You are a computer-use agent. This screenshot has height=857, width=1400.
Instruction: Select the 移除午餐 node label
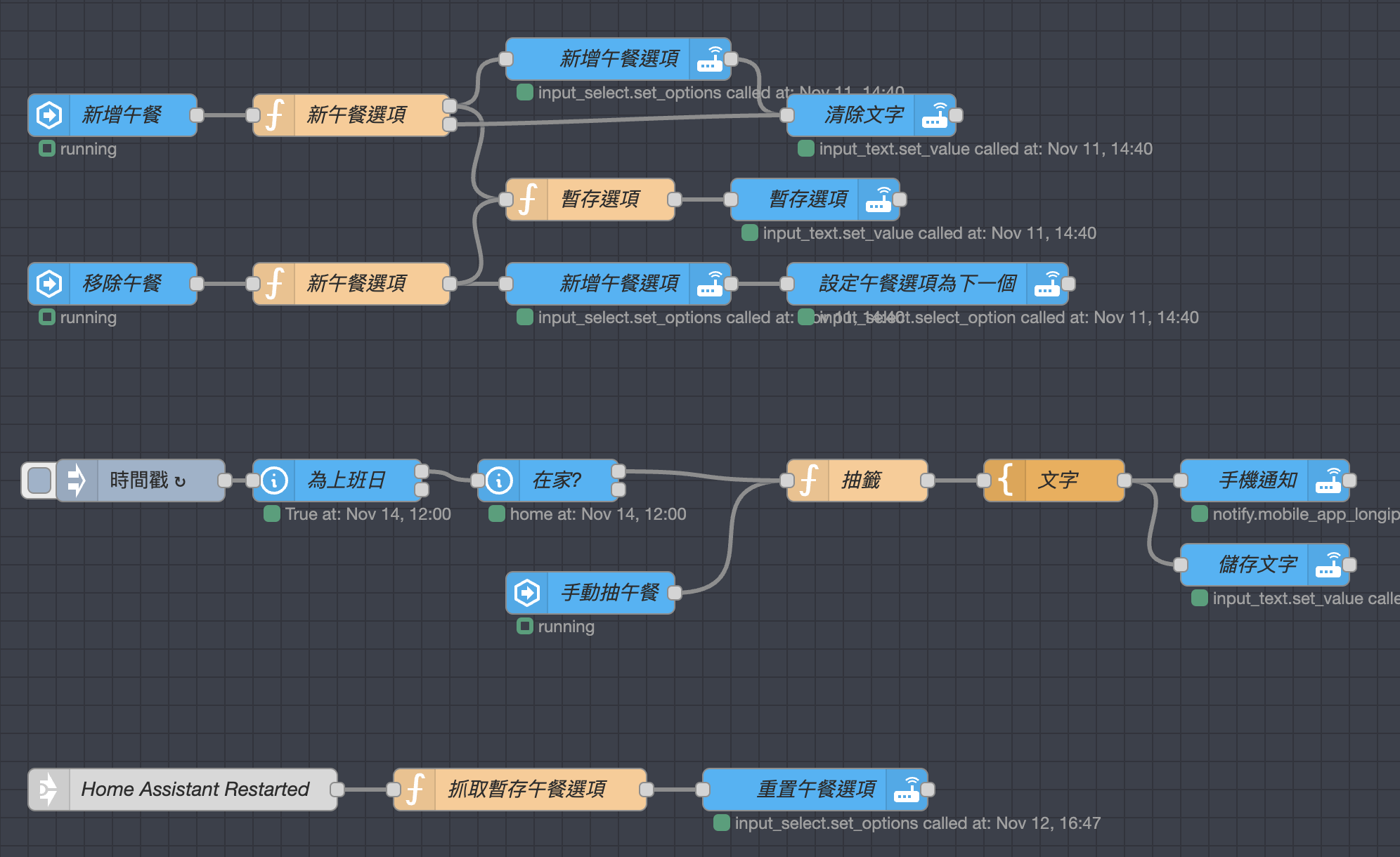pyautogui.click(x=122, y=284)
